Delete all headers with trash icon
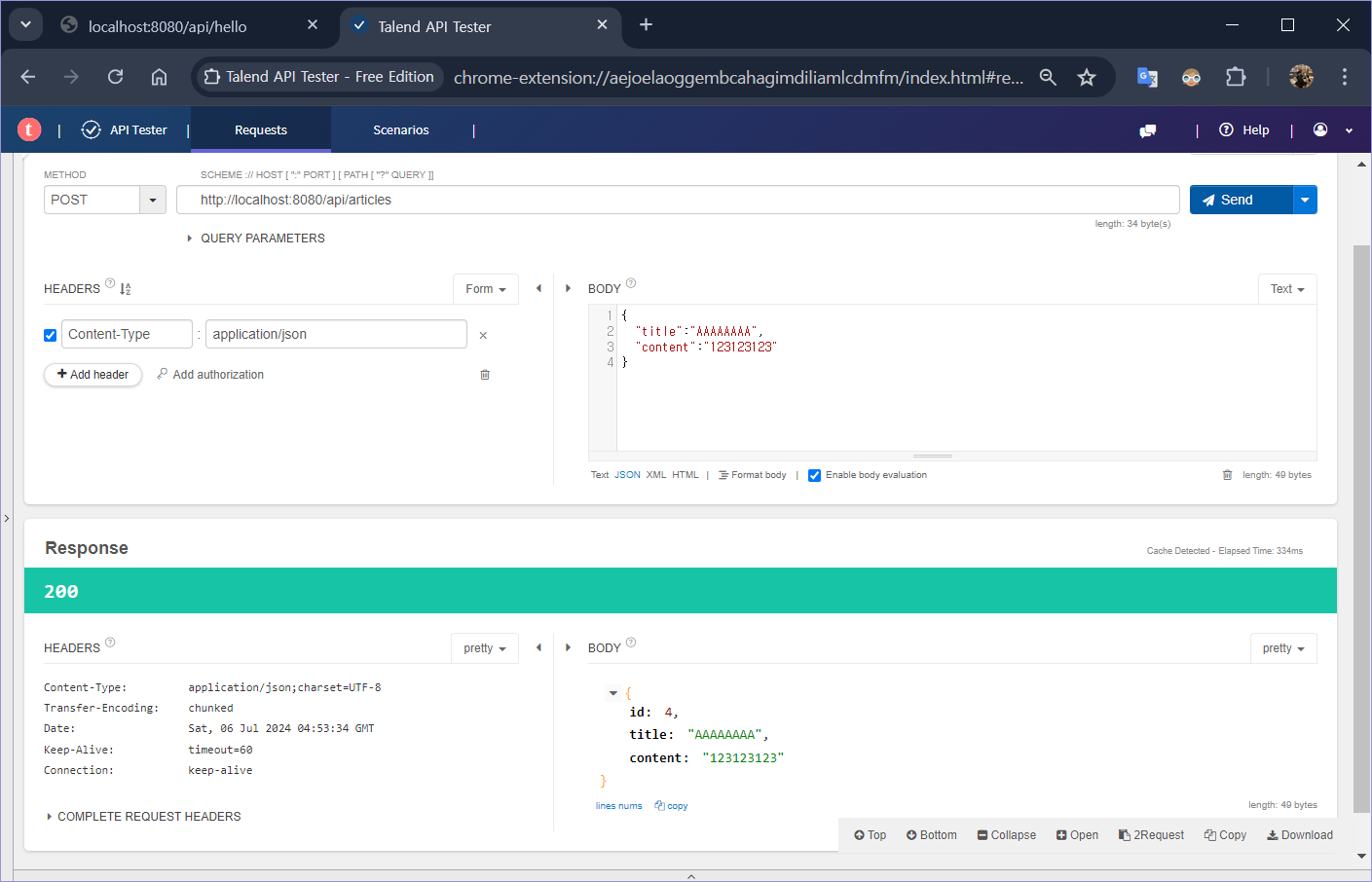This screenshot has height=882, width=1372. (485, 375)
